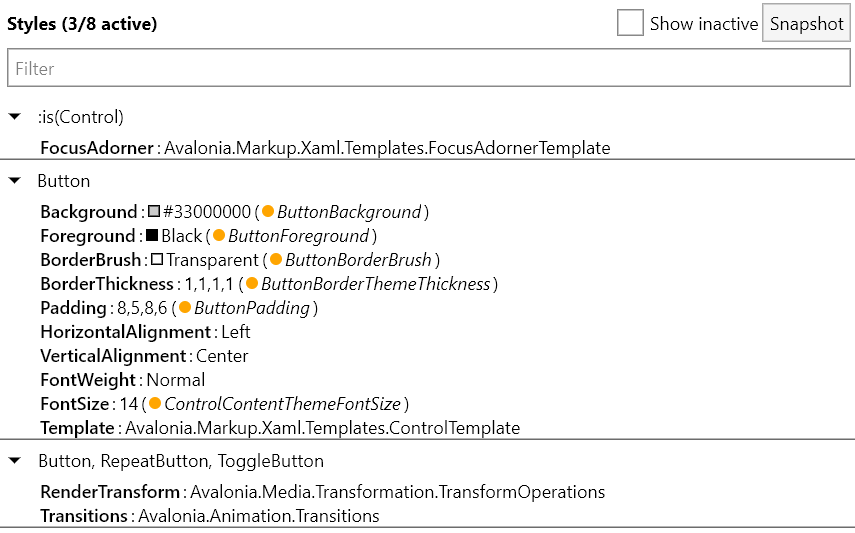Enable the Show inactive checkbox
The image size is (855, 533).
point(630,23)
